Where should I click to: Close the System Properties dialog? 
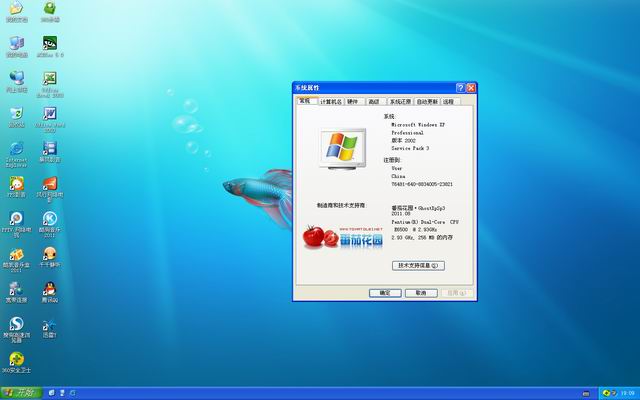coord(471,88)
